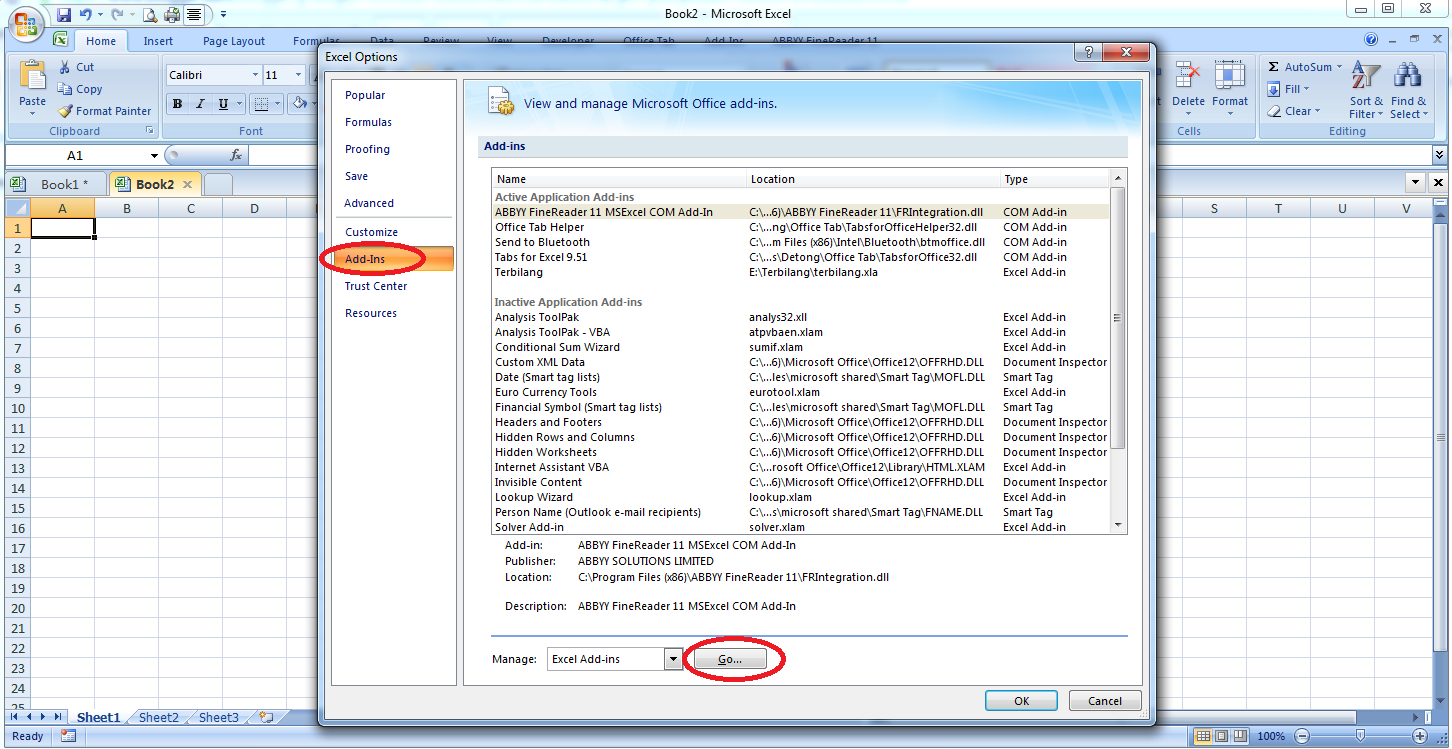Click the Fill down-arrow icon in Editing group

point(1274,89)
